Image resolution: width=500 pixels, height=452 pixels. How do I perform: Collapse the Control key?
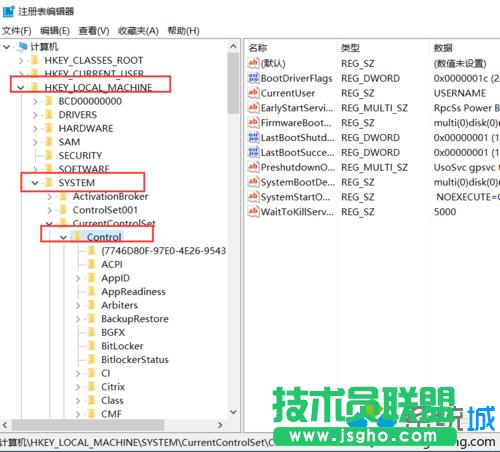click(63, 237)
